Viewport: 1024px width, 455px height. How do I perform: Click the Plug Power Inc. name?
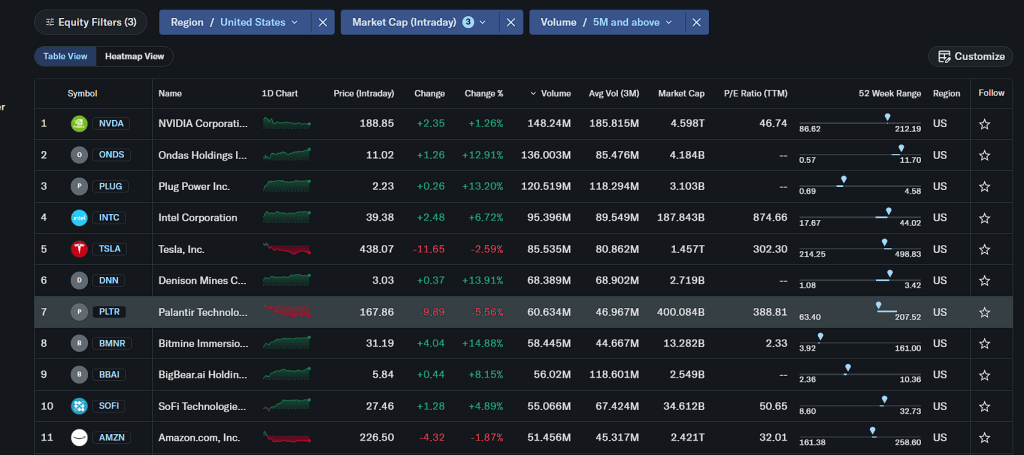point(194,186)
